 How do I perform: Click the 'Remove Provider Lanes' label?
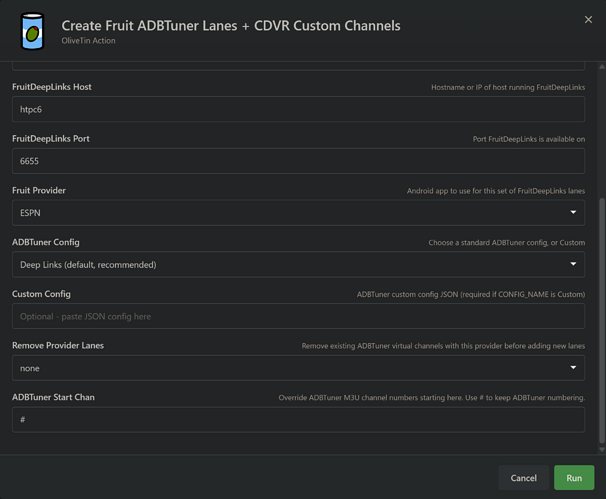[58, 346]
